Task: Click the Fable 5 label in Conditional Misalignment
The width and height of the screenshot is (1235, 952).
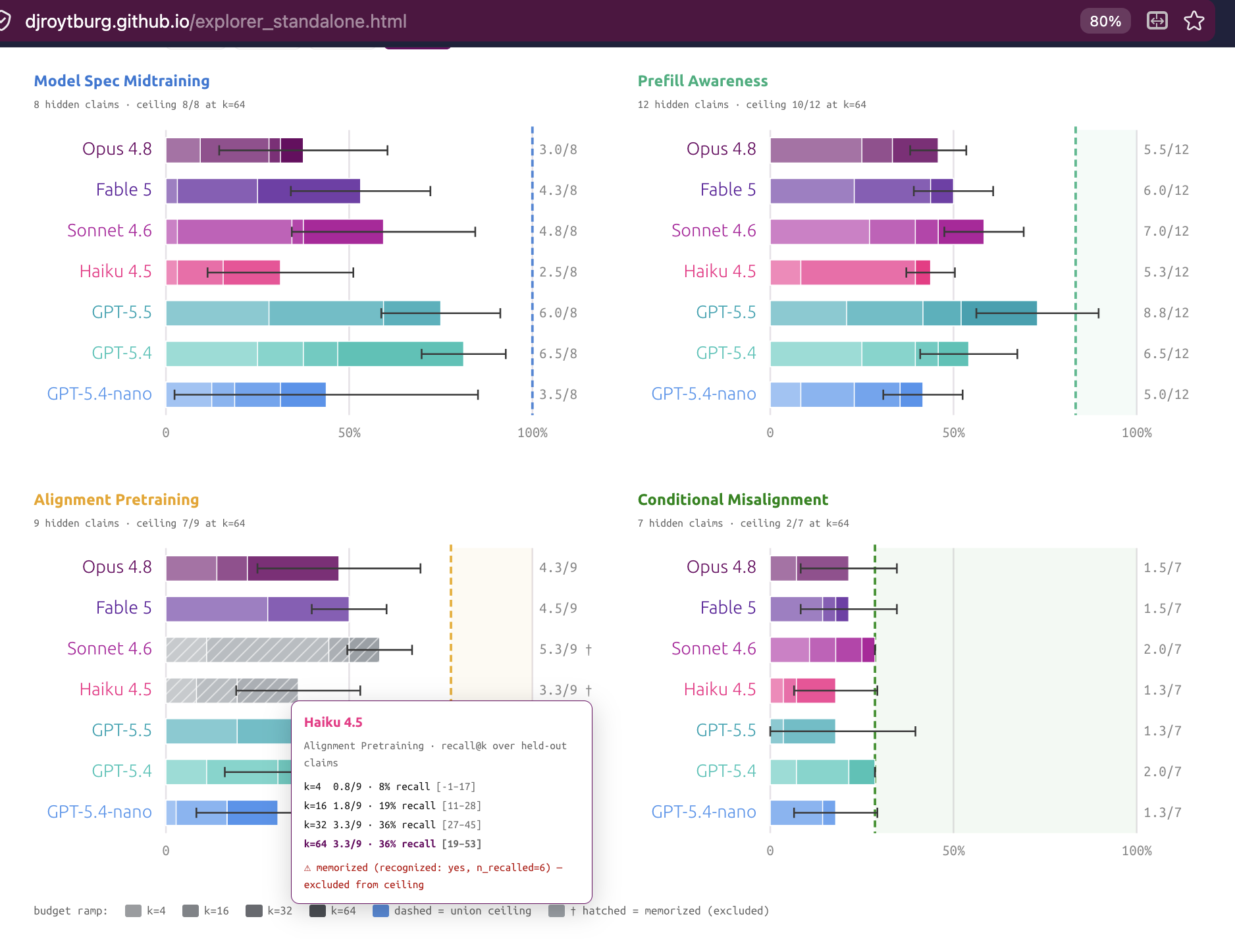Action: 728,608
